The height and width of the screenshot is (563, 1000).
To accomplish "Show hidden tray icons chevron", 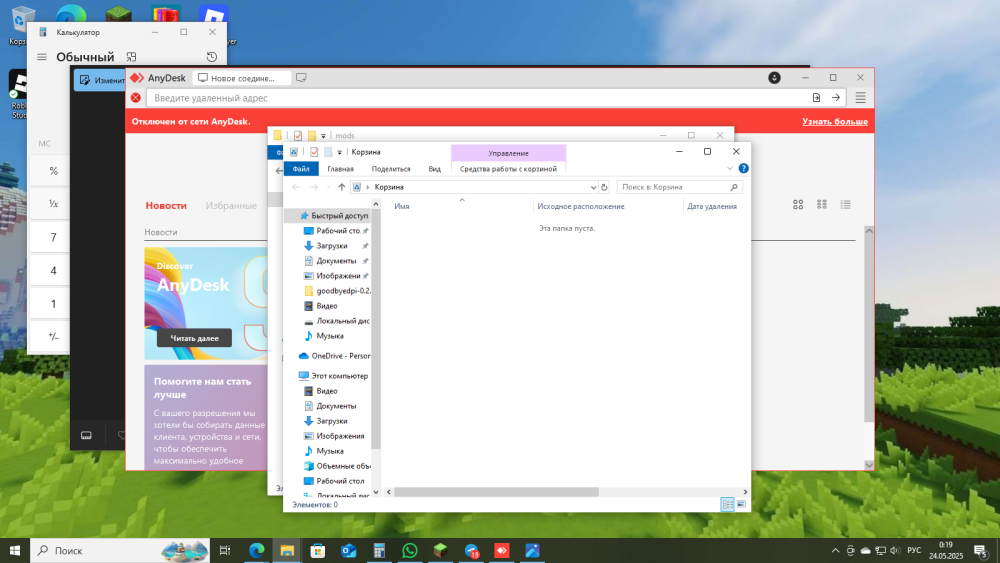I will 835,550.
